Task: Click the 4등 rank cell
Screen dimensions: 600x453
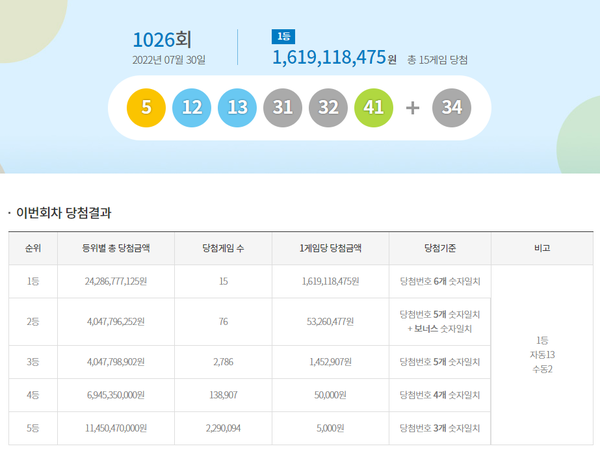Action: 33,395
